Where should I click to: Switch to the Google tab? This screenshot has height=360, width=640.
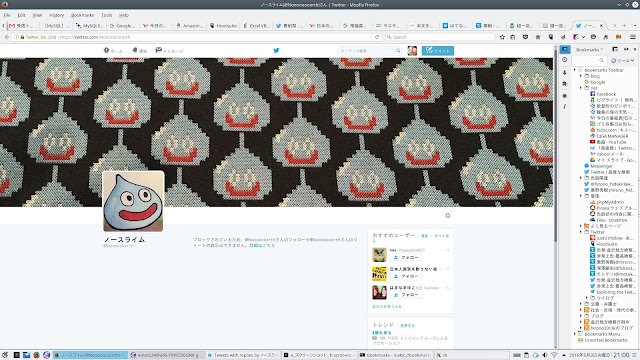click(122, 25)
